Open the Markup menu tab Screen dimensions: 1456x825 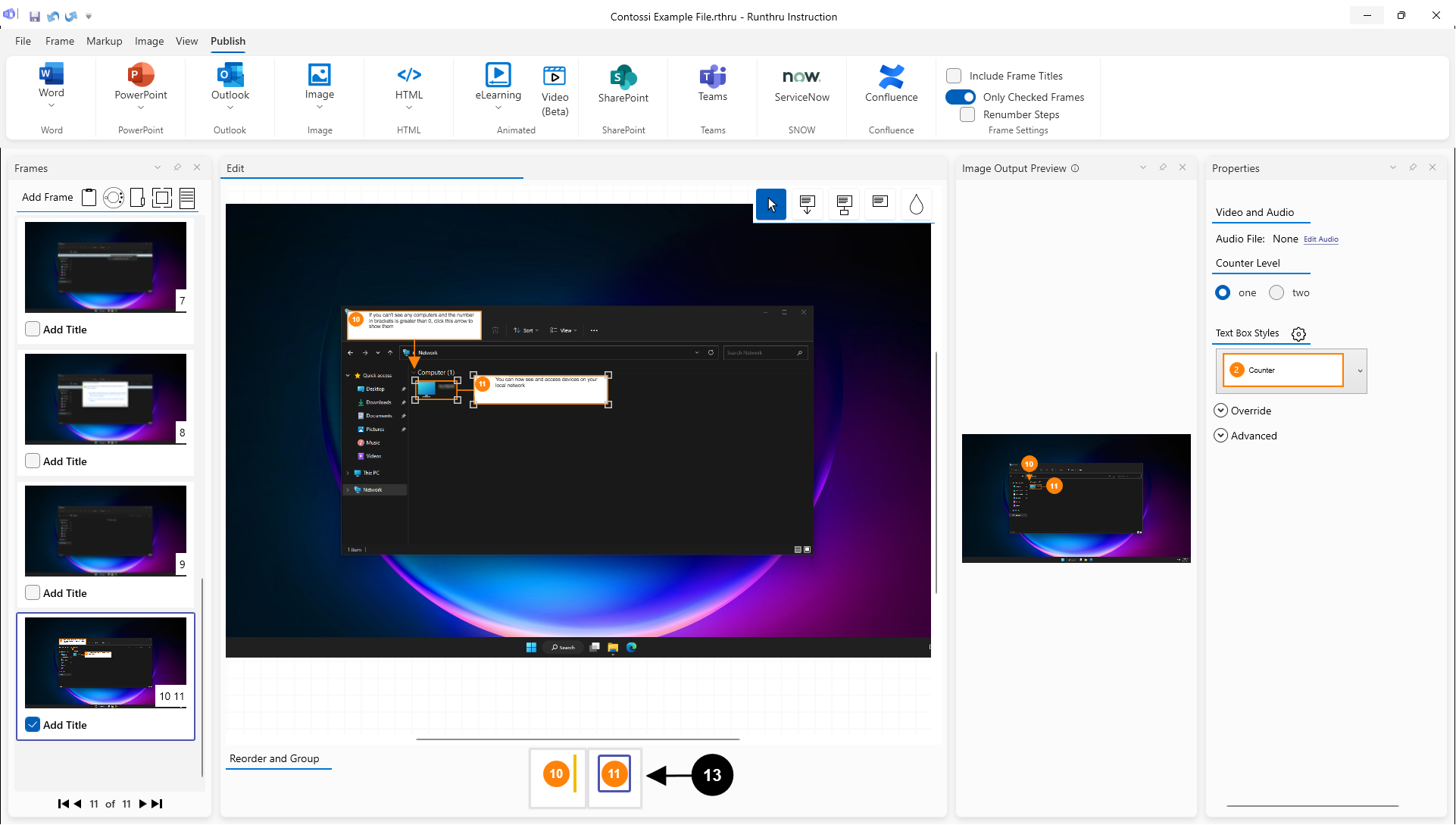104,41
